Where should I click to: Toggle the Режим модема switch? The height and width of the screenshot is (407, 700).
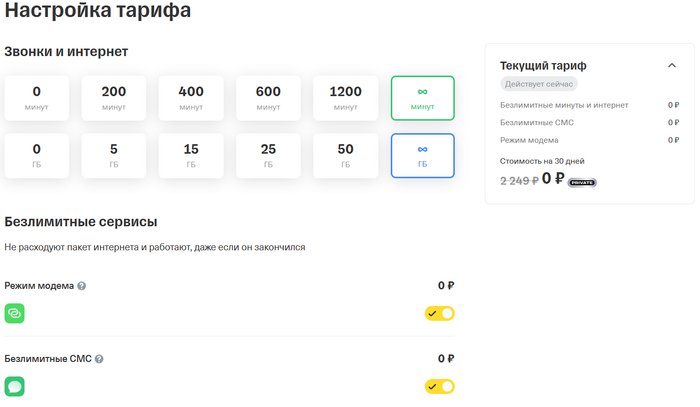tap(440, 313)
